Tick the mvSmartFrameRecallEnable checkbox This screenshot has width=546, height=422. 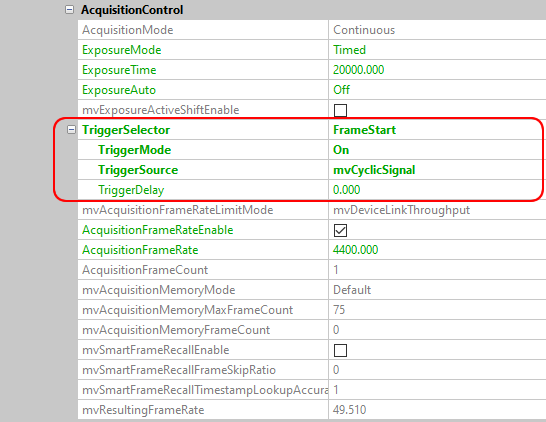tap(340, 350)
